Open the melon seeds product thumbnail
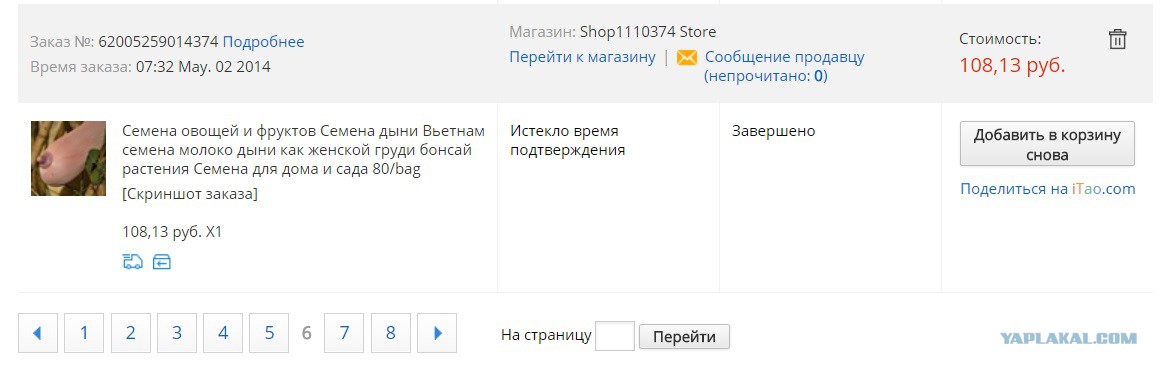The image size is (1163, 368). pyautogui.click(x=68, y=158)
